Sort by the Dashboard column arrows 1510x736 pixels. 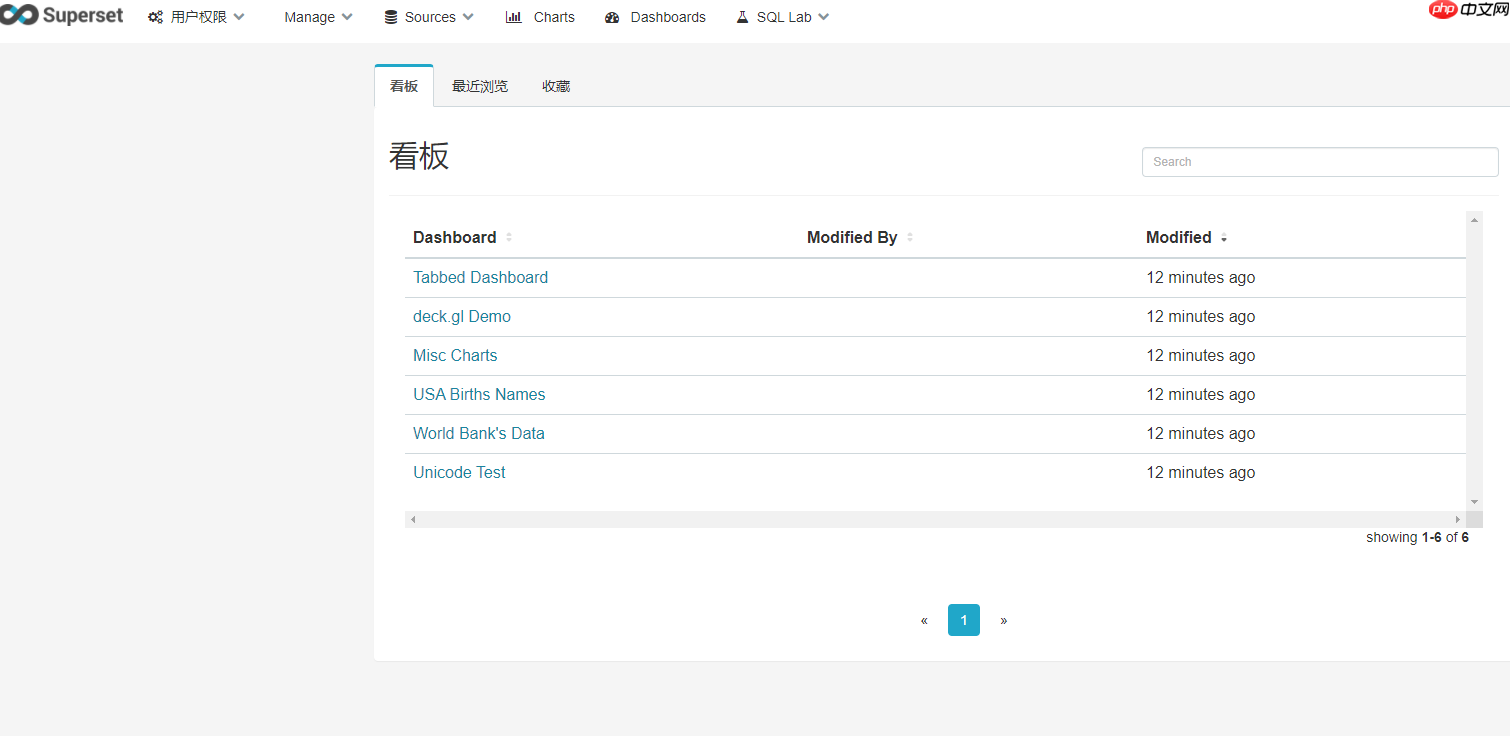pyautogui.click(x=509, y=237)
